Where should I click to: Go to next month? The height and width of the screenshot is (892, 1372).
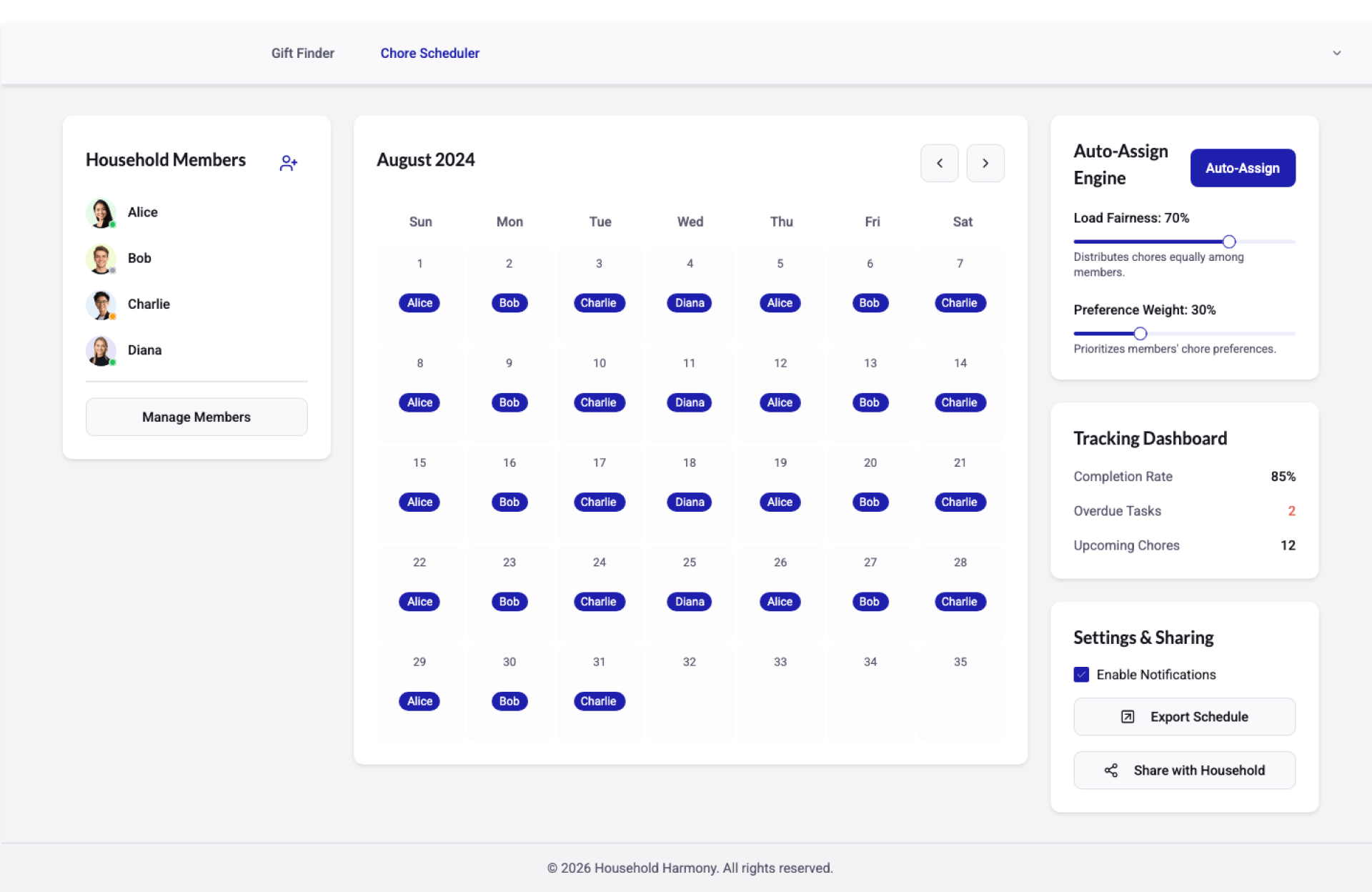tap(985, 163)
